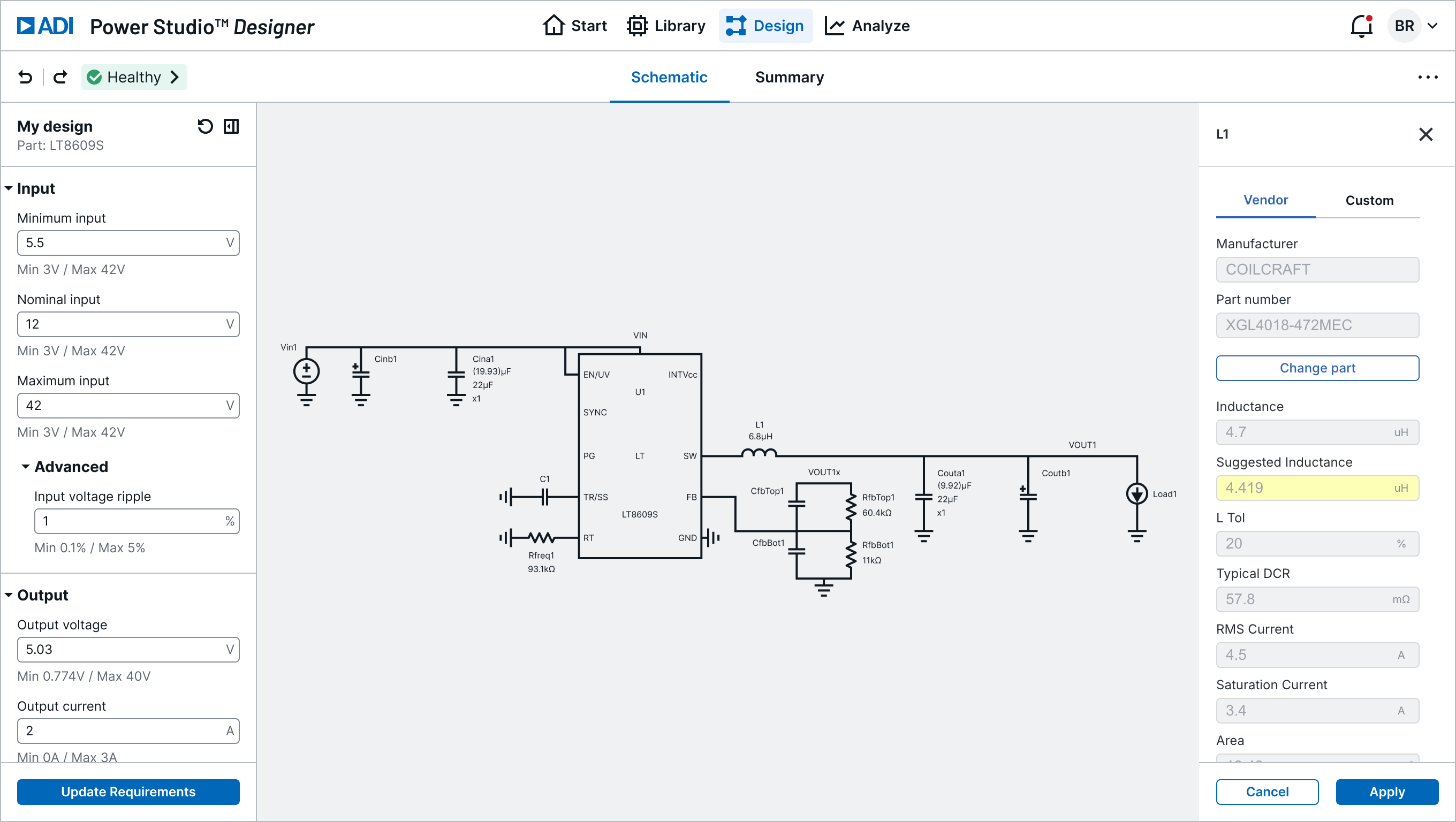The height and width of the screenshot is (822, 1456).
Task: Switch to the Summary tab
Action: [789, 78]
